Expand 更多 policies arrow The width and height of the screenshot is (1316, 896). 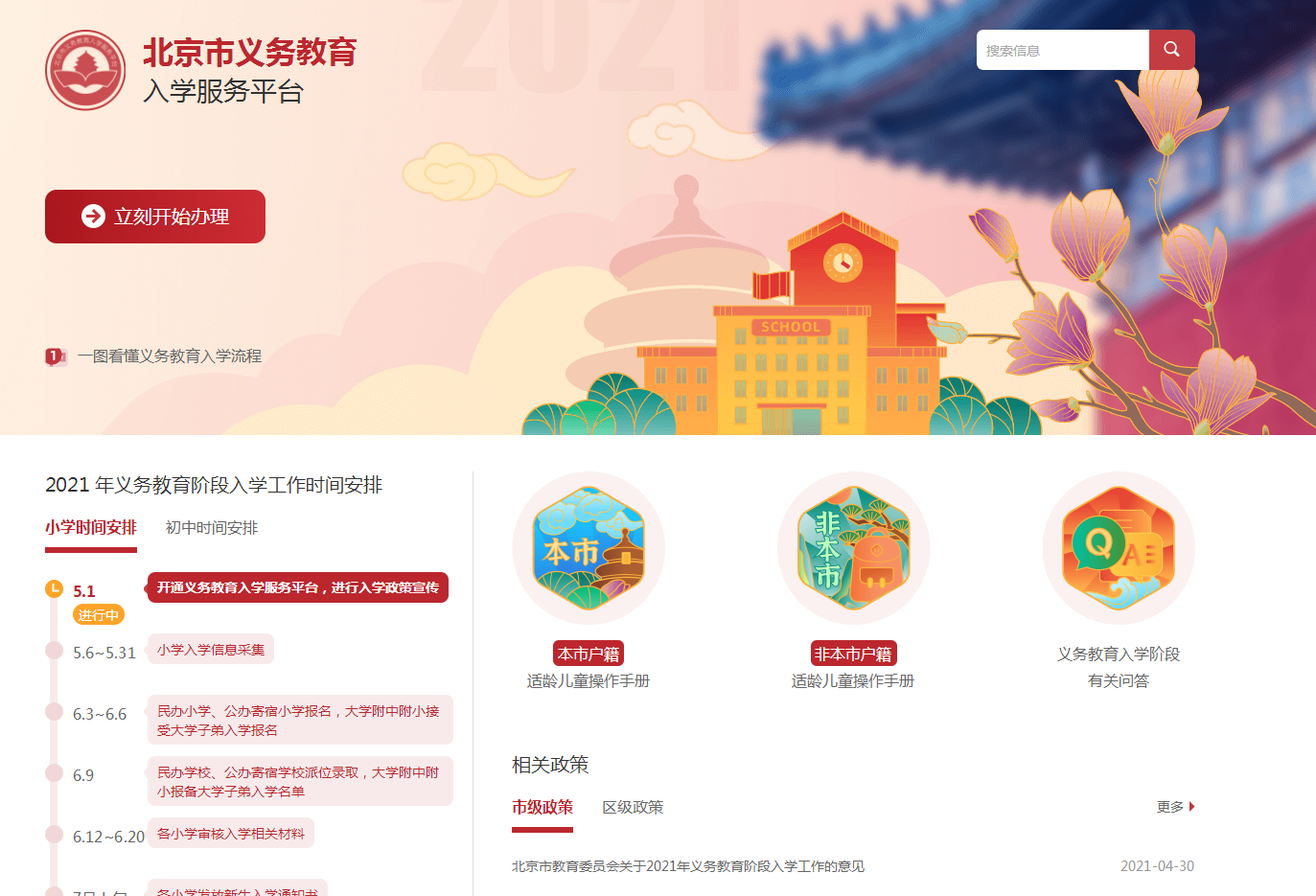(x=1191, y=807)
